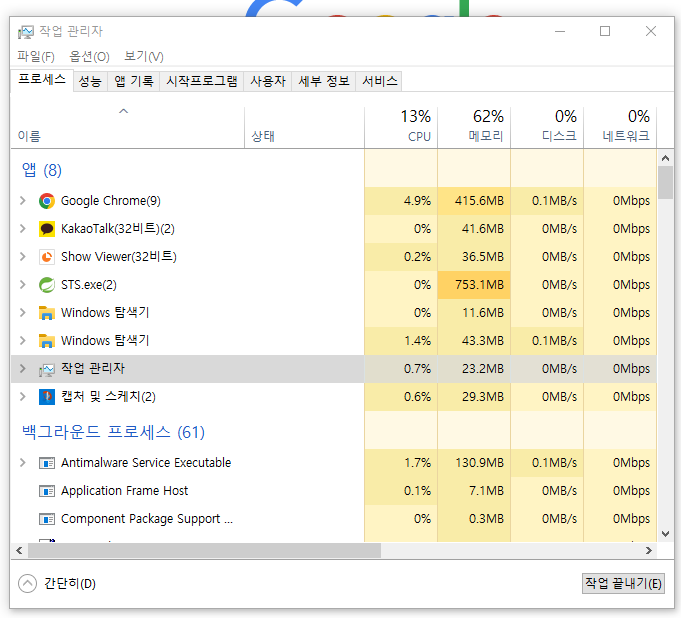This screenshot has height=618, width=681.
Task: Expand Antimalware Service Executable row
Action: (x=23, y=463)
